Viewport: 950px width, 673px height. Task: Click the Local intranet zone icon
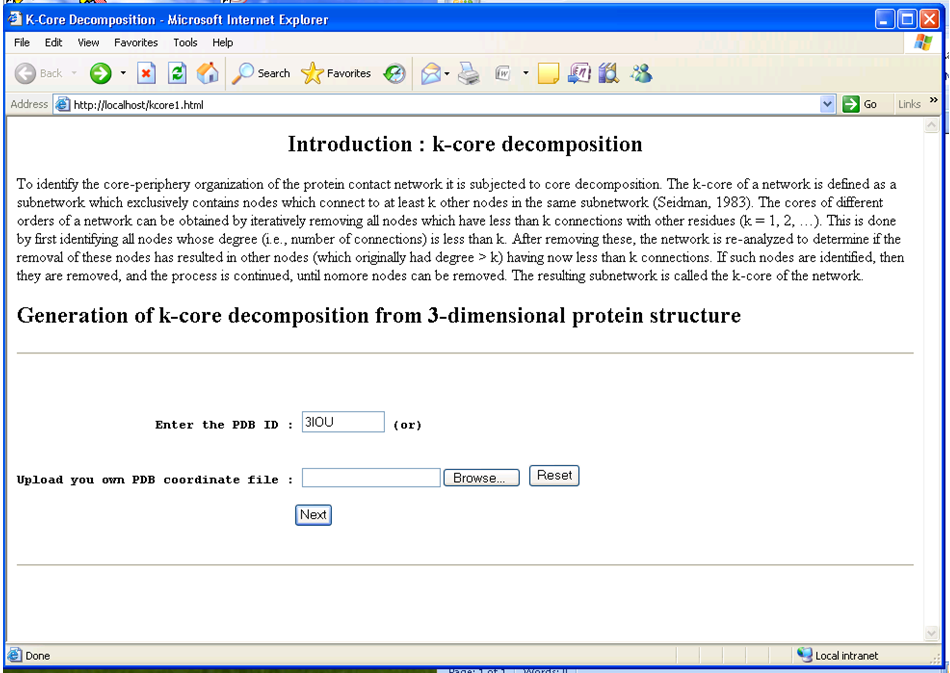click(805, 655)
